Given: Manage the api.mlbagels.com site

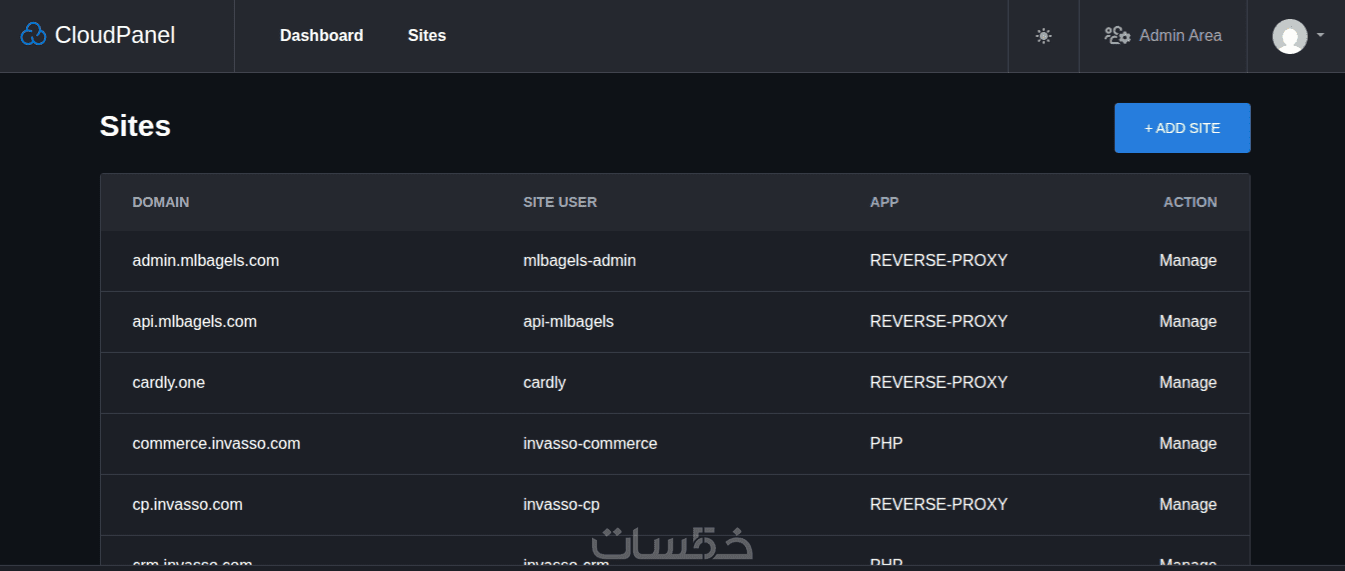Looking at the screenshot, I should [1187, 321].
